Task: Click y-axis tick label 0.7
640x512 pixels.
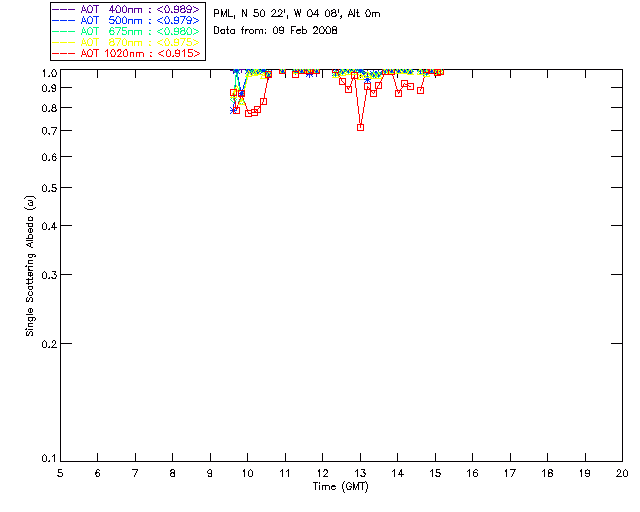Action: [49, 131]
